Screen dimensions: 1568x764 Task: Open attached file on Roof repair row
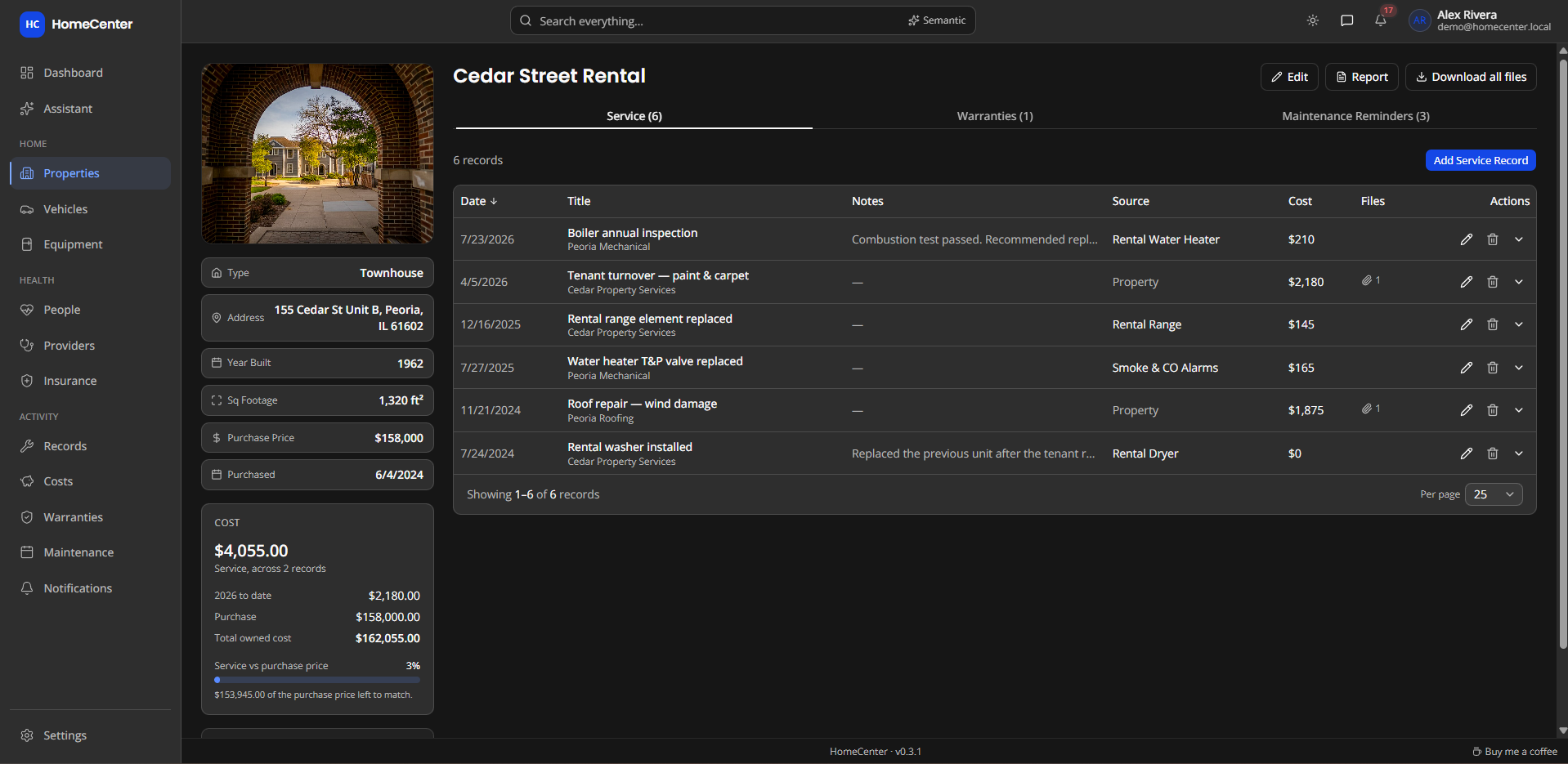click(x=1371, y=409)
